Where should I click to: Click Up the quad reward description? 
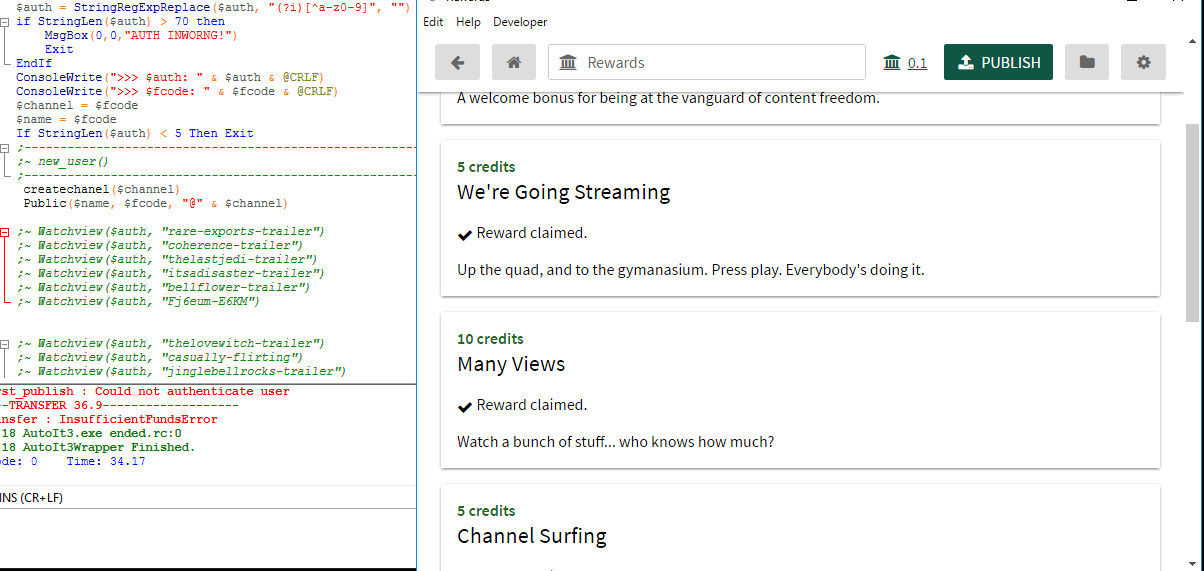[691, 270]
